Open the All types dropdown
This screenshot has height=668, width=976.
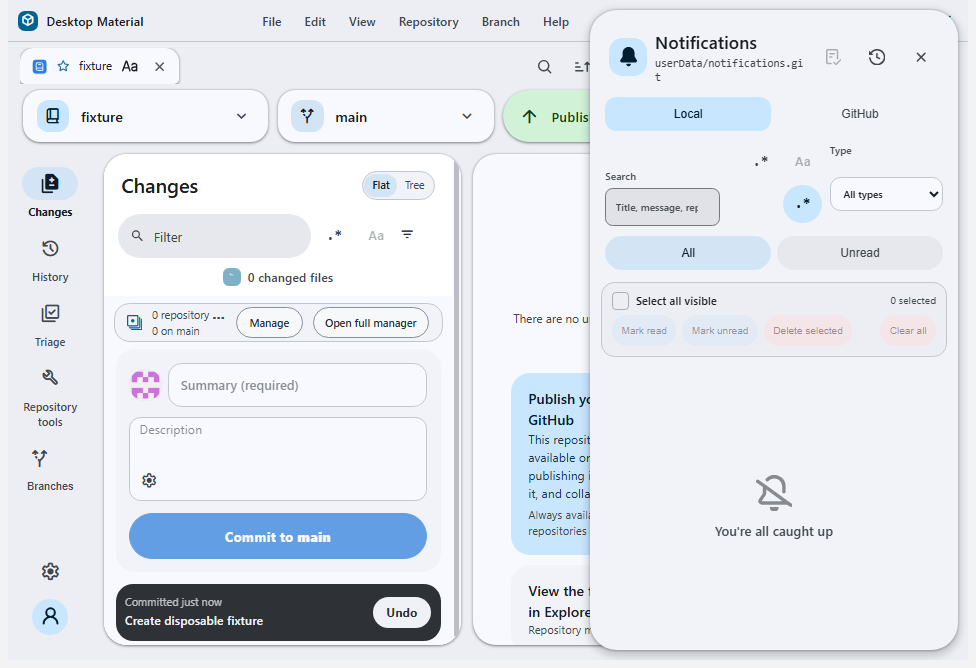pos(886,194)
